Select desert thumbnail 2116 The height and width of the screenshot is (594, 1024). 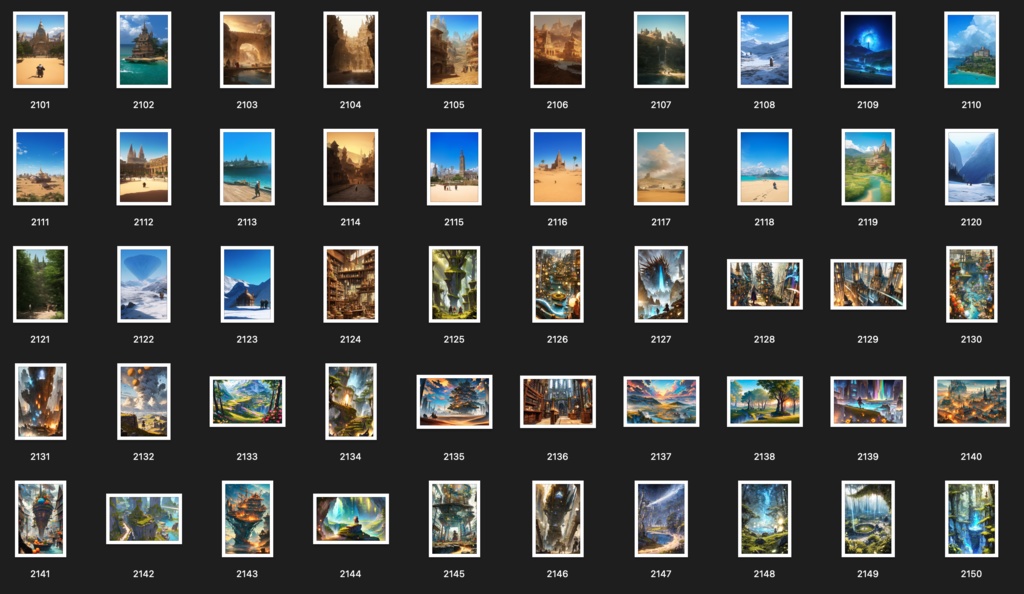[x=558, y=167]
